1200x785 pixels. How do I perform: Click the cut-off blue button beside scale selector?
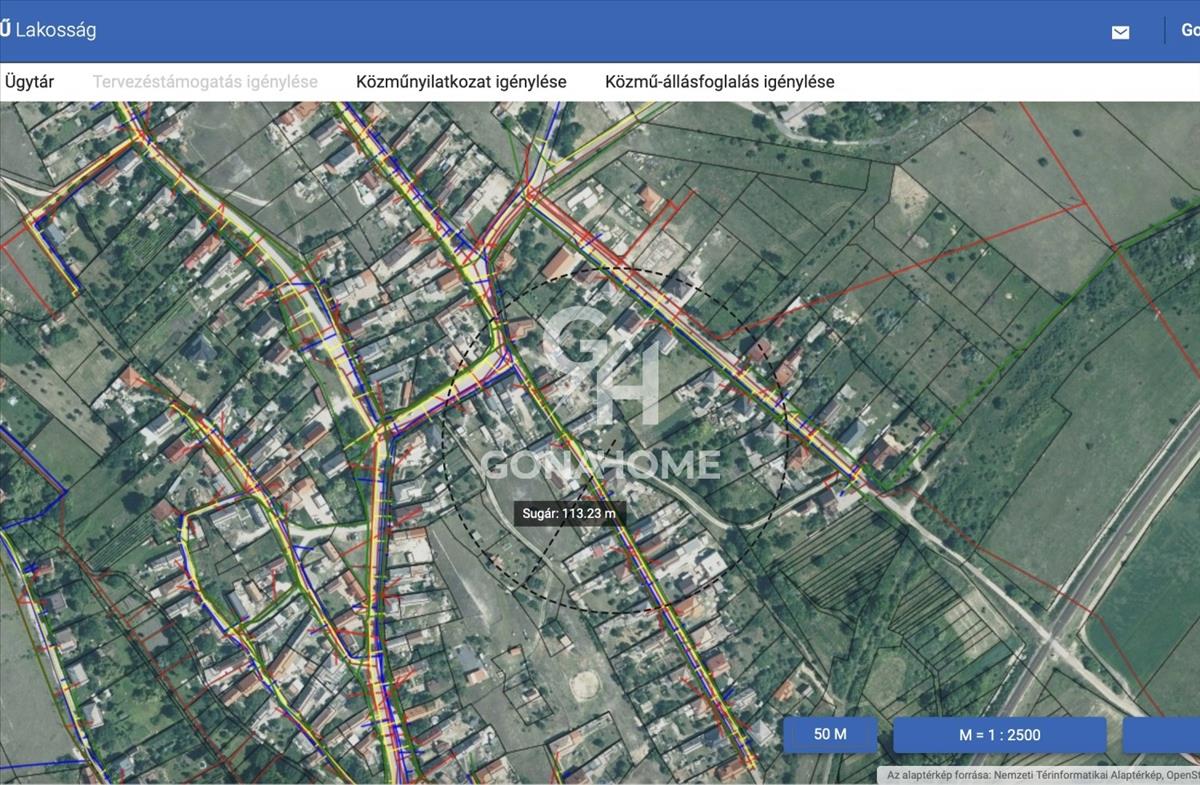[1162, 735]
